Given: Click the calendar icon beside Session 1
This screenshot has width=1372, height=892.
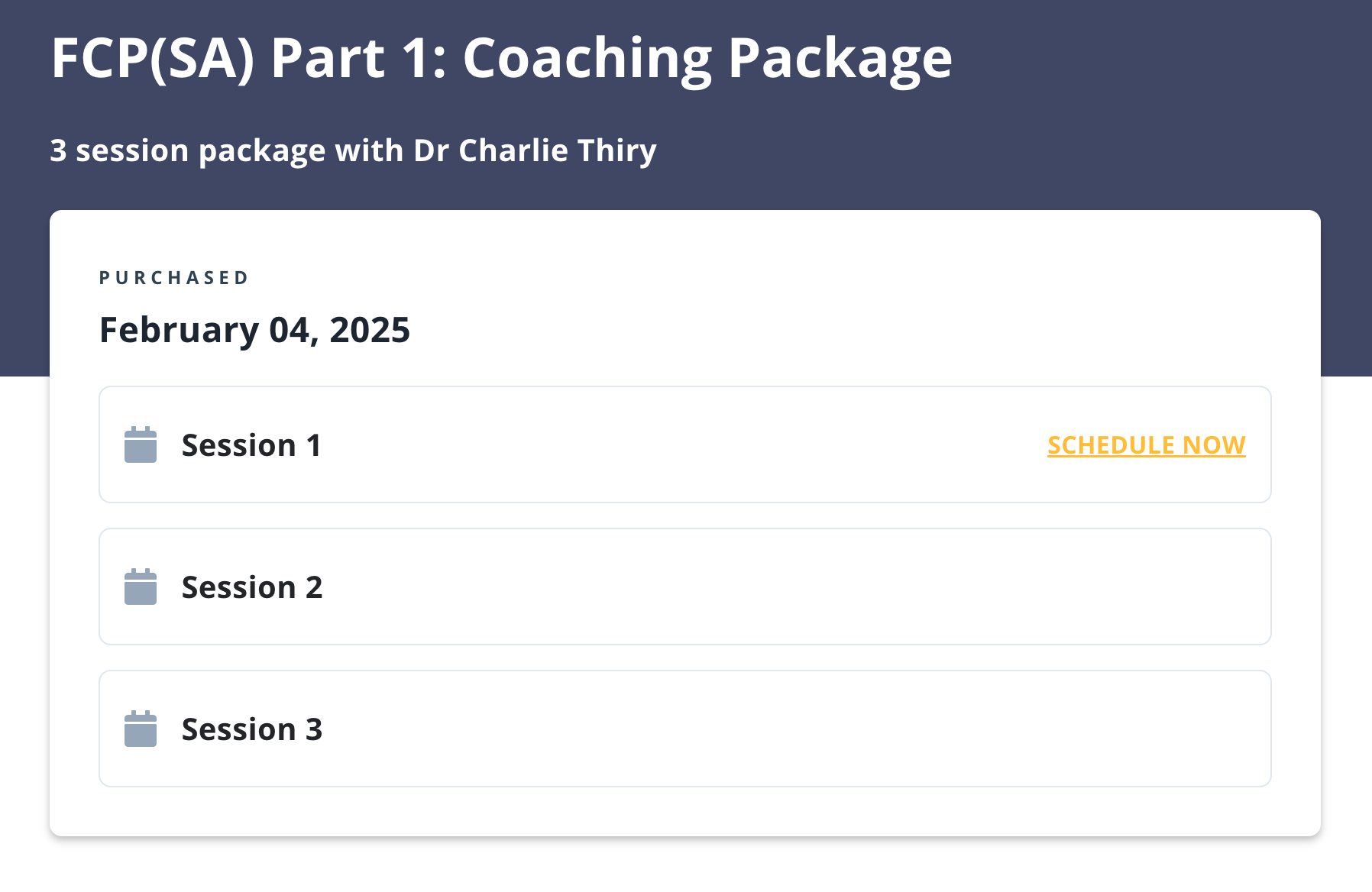Looking at the screenshot, I should point(141,444).
